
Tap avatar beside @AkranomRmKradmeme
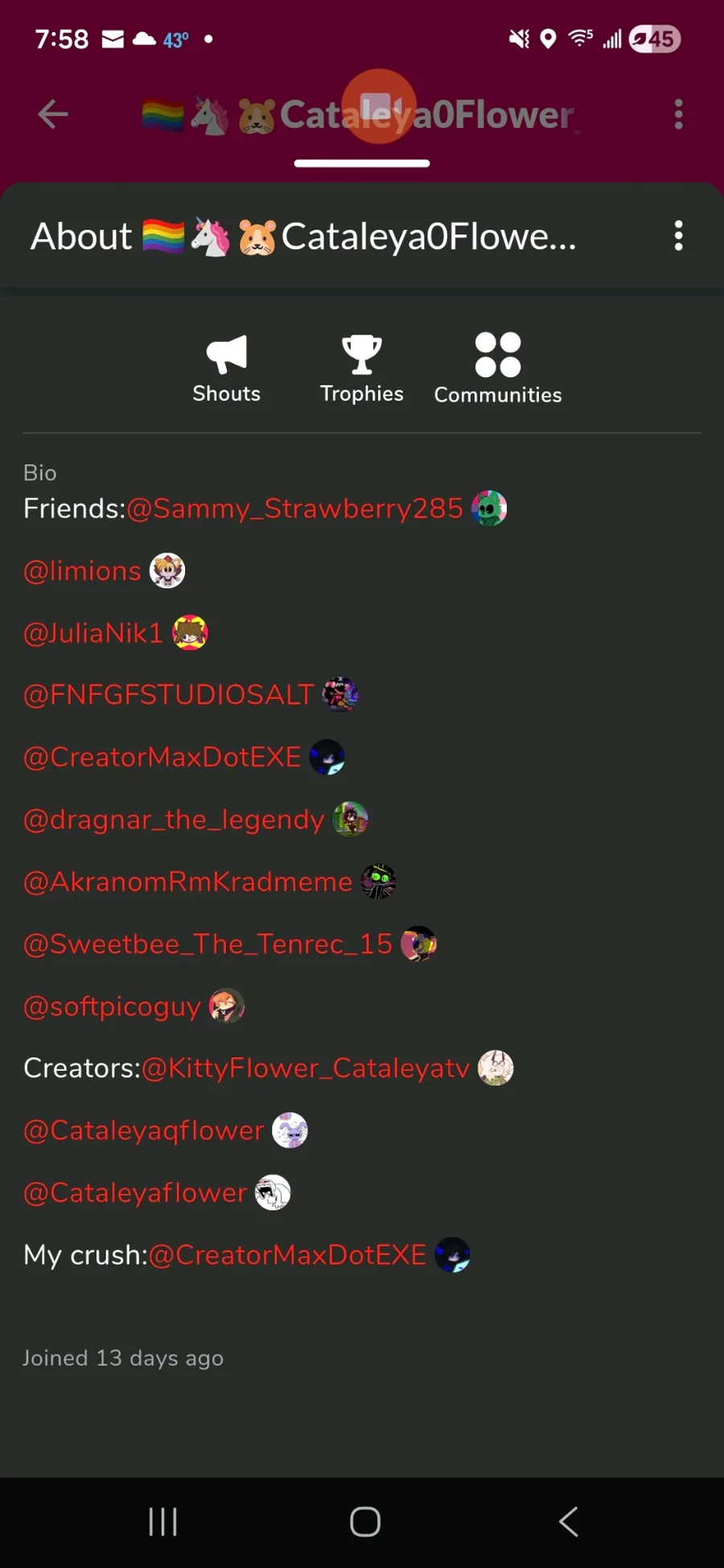[x=378, y=881]
